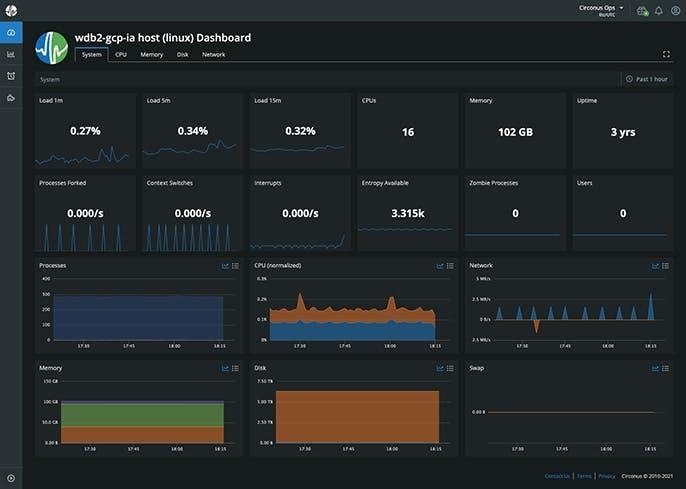Screen dimensions: 686x489
Task: Open the alerts alarm icon in the sidebar
Action: [x=11, y=76]
